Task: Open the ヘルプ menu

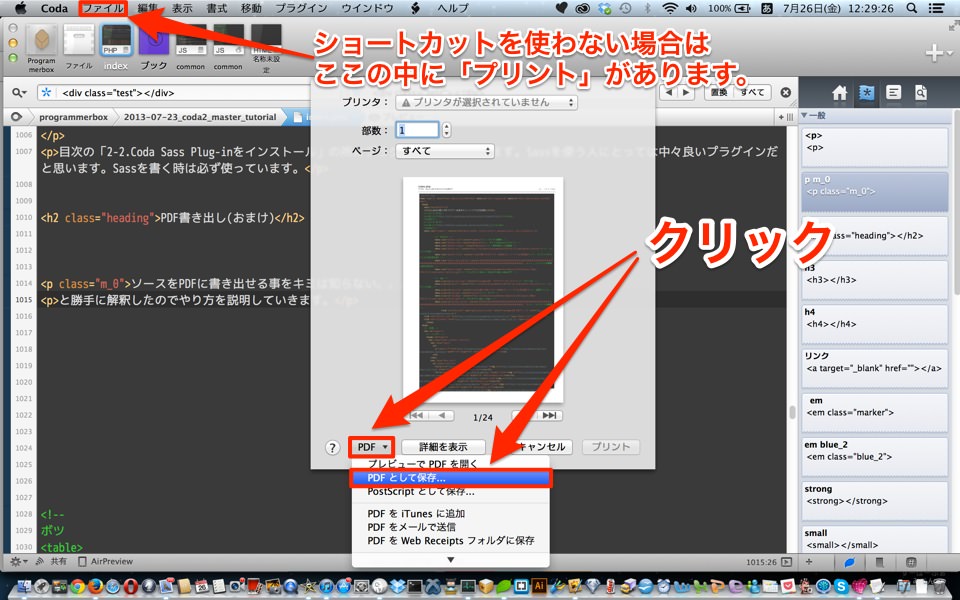Action: click(452, 9)
